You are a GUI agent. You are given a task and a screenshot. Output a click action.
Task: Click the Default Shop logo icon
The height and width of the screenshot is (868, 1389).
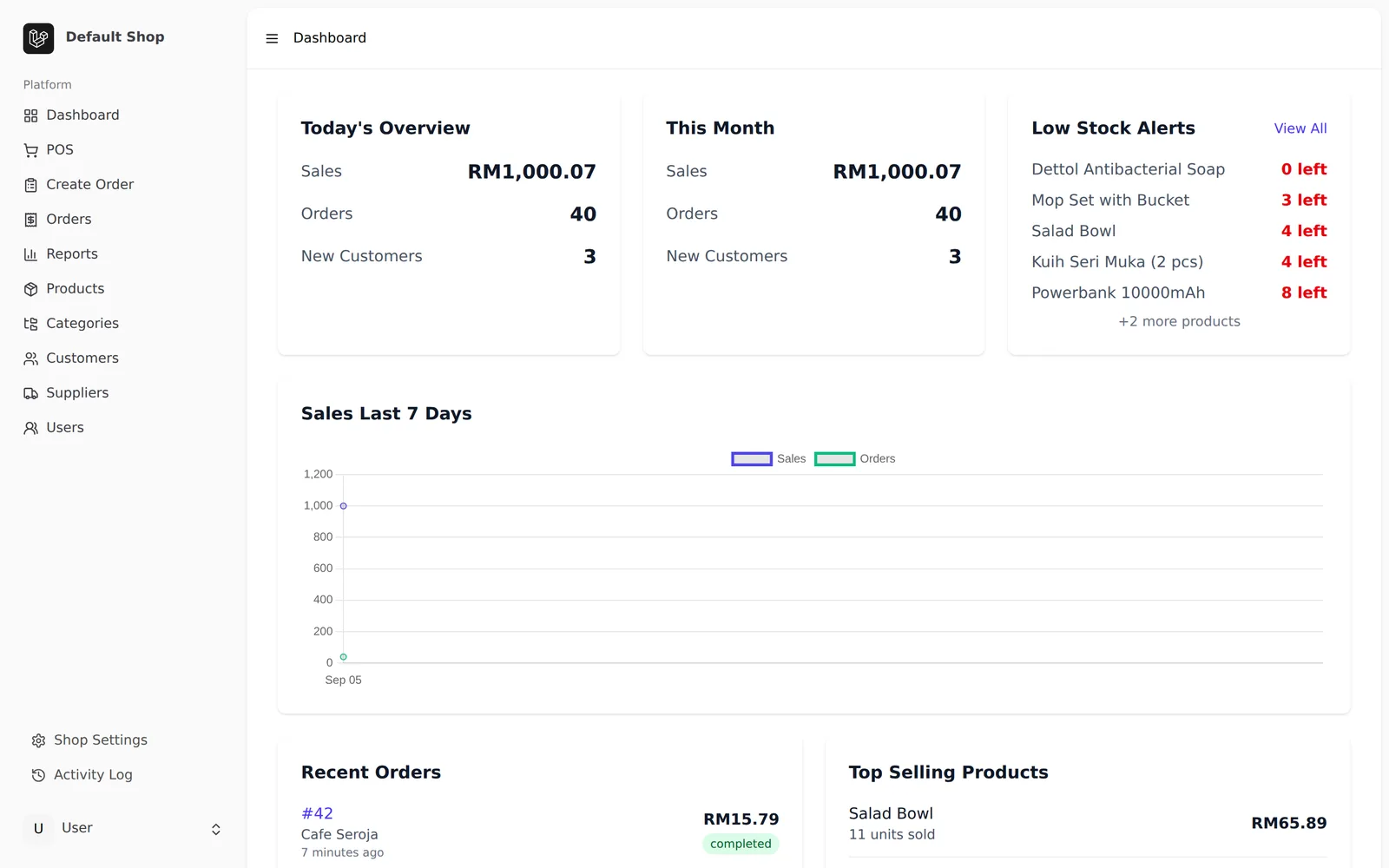(x=38, y=38)
